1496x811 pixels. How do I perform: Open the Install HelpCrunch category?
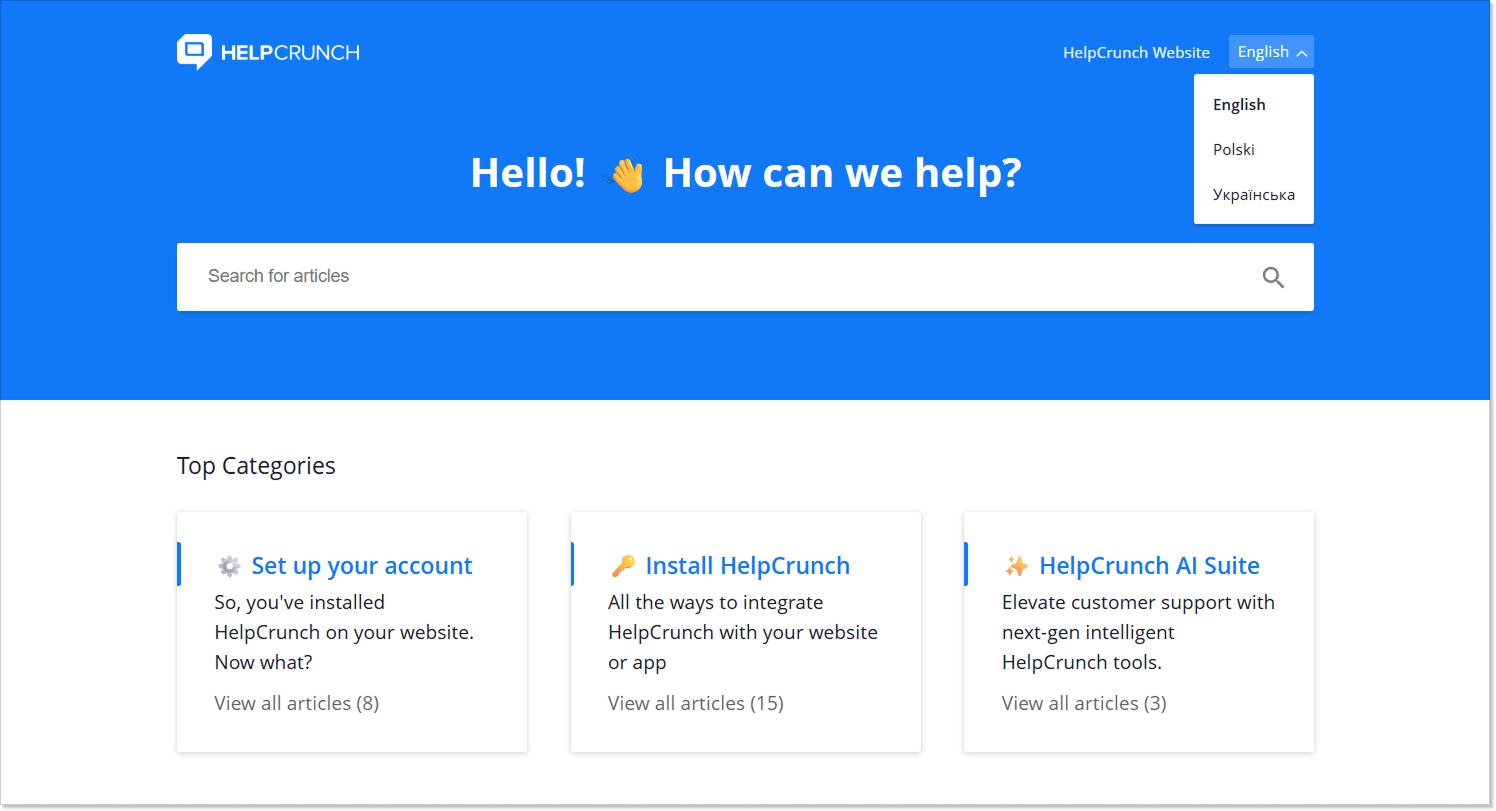click(748, 565)
